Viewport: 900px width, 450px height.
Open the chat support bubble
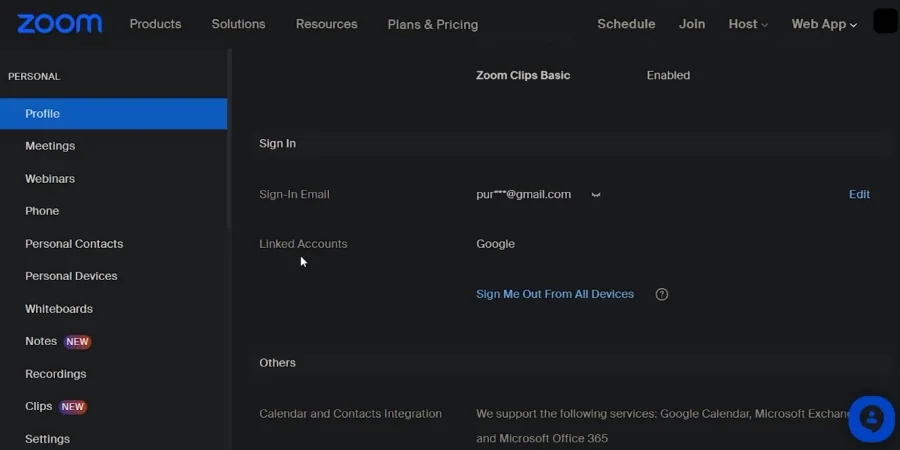click(871, 418)
